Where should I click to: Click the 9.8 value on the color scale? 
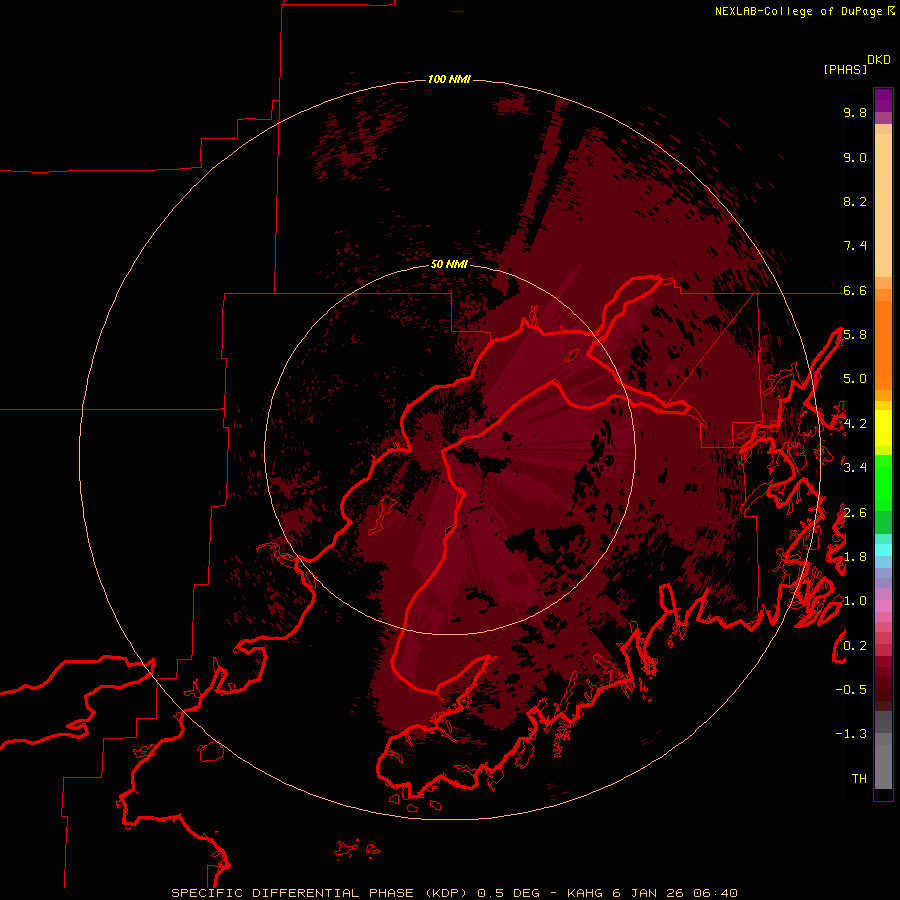click(855, 112)
